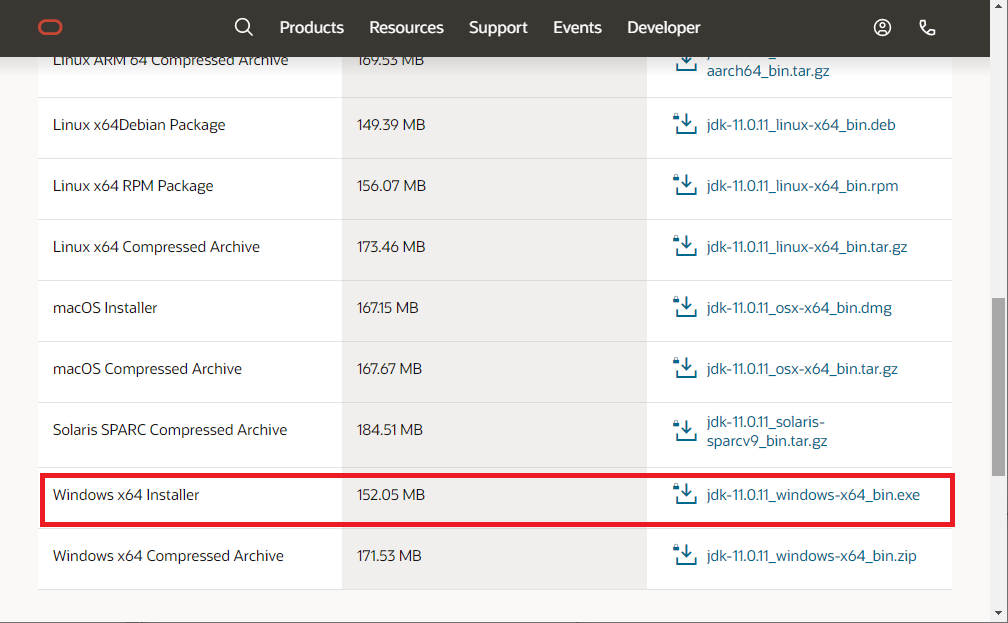This screenshot has width=1008, height=623.
Task: Download jdk-11.0.11_linux-x64_bin.deb link
Action: (801, 125)
